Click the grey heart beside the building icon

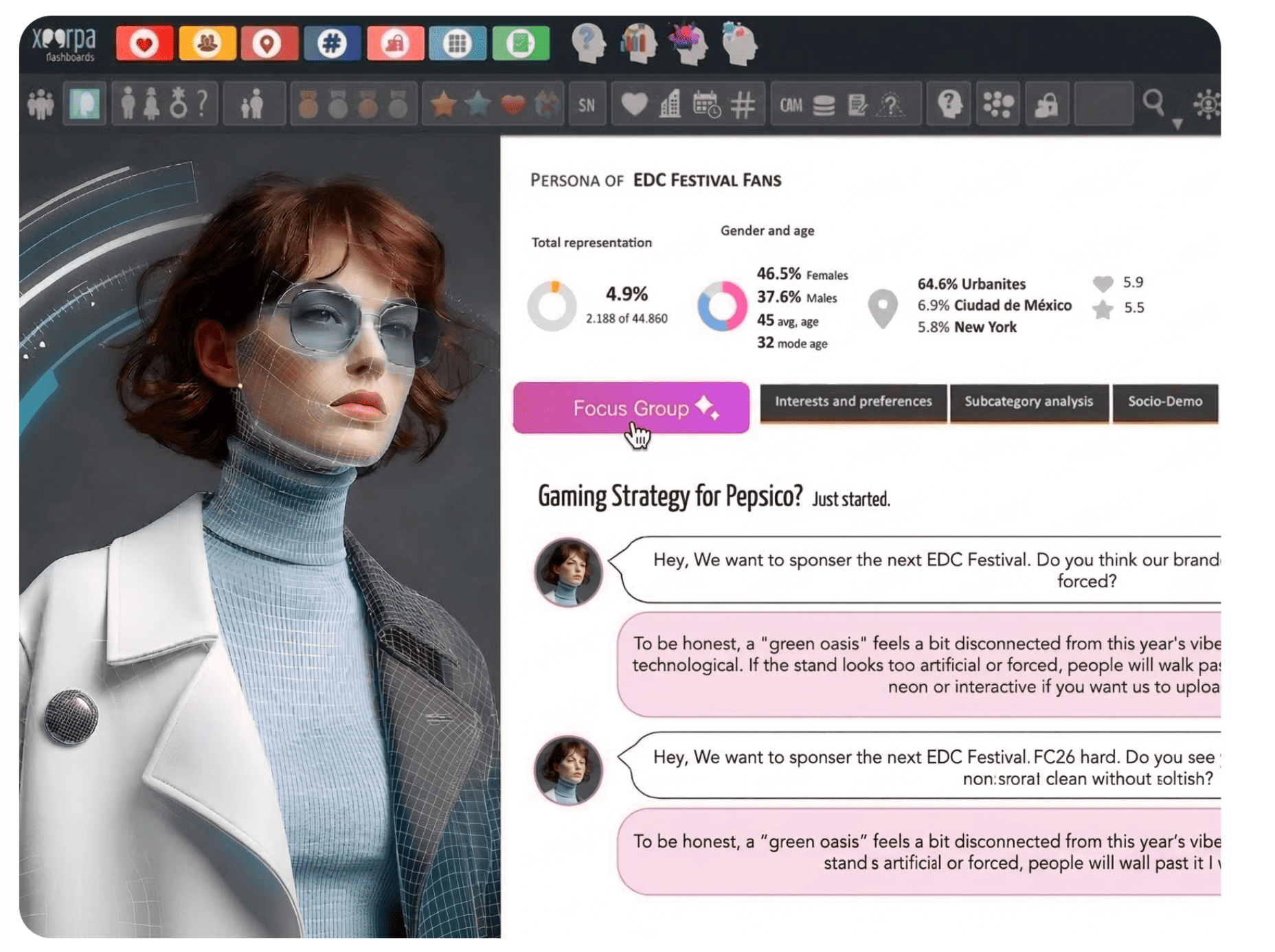(634, 104)
